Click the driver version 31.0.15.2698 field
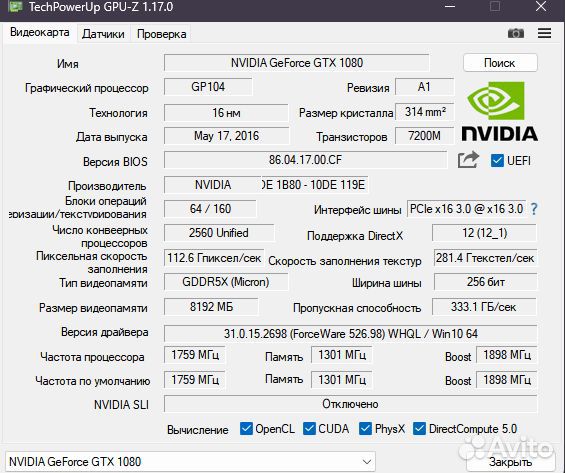 click(x=351, y=334)
